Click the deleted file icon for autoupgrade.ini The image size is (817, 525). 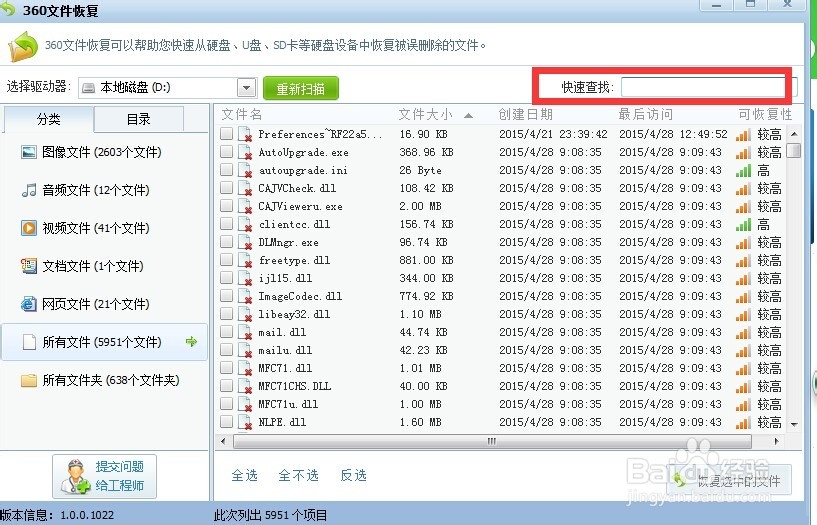(x=244, y=170)
